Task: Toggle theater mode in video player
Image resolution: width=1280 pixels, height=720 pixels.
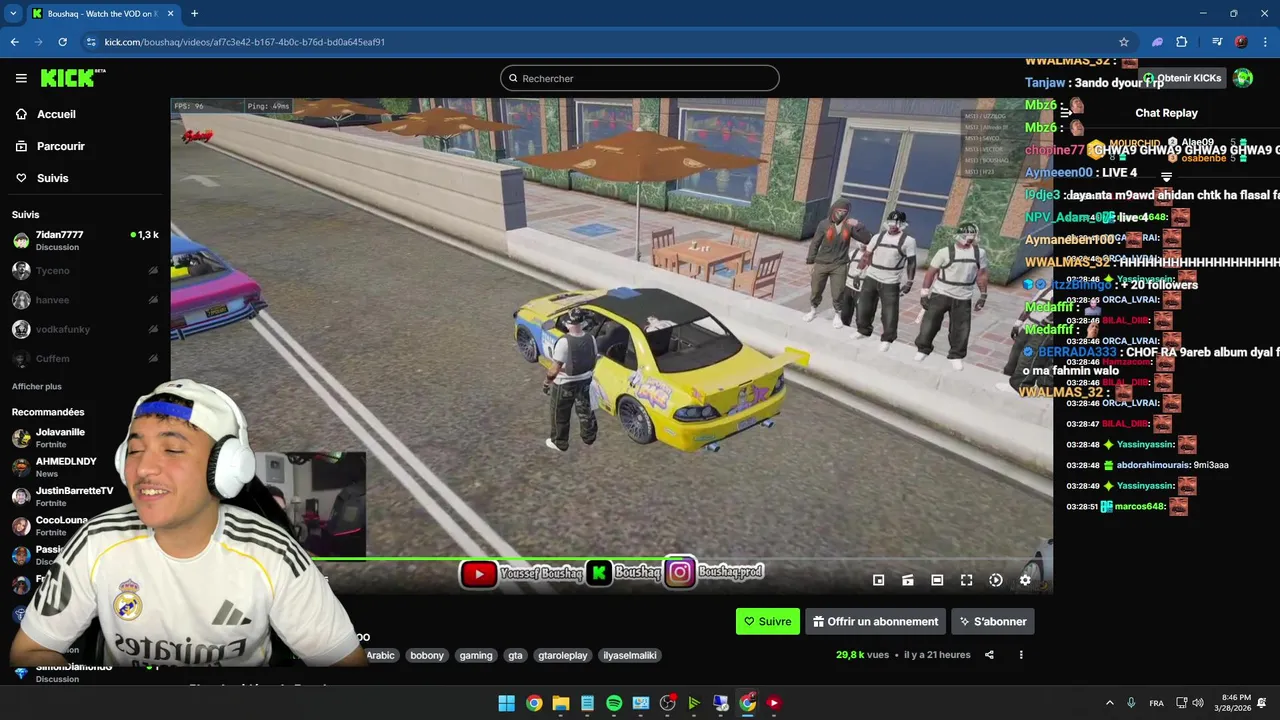Action: point(937,580)
